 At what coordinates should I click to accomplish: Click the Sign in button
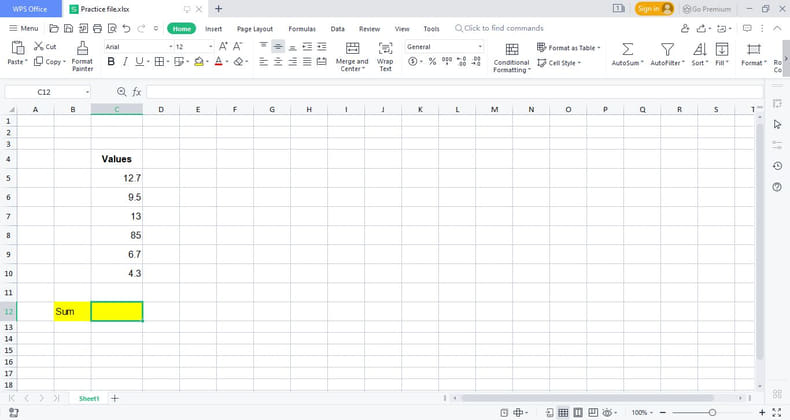click(x=654, y=9)
